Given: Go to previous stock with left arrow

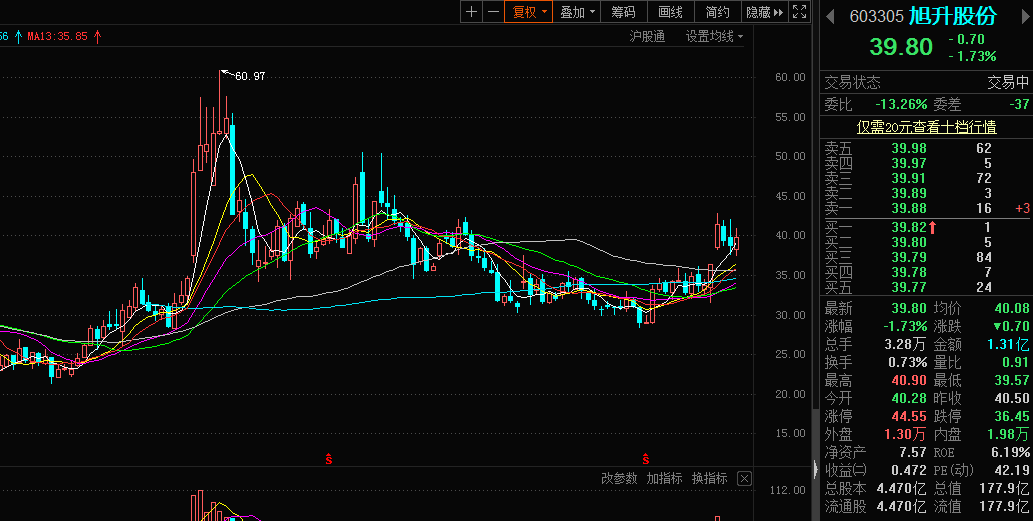Looking at the screenshot, I should tap(830, 16).
